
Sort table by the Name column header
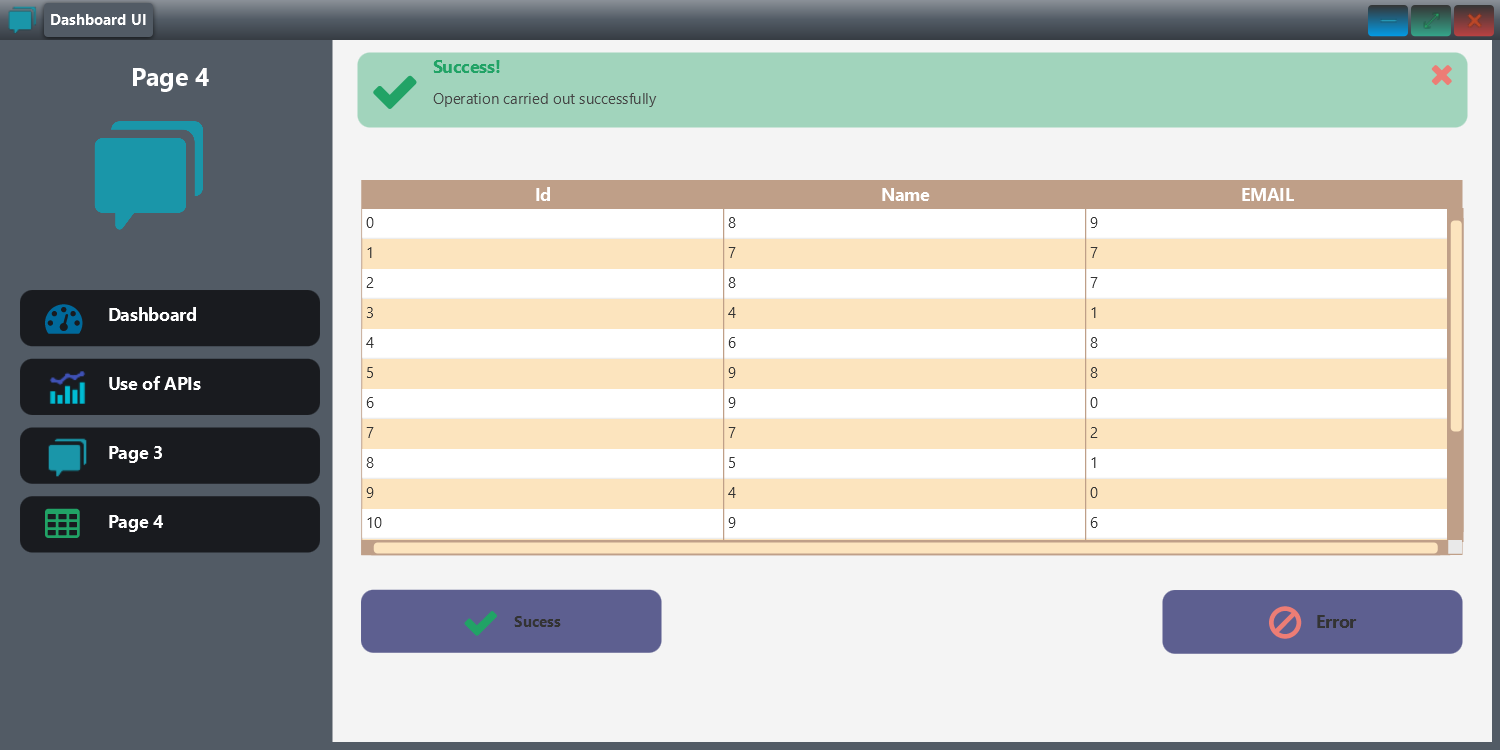point(905,195)
